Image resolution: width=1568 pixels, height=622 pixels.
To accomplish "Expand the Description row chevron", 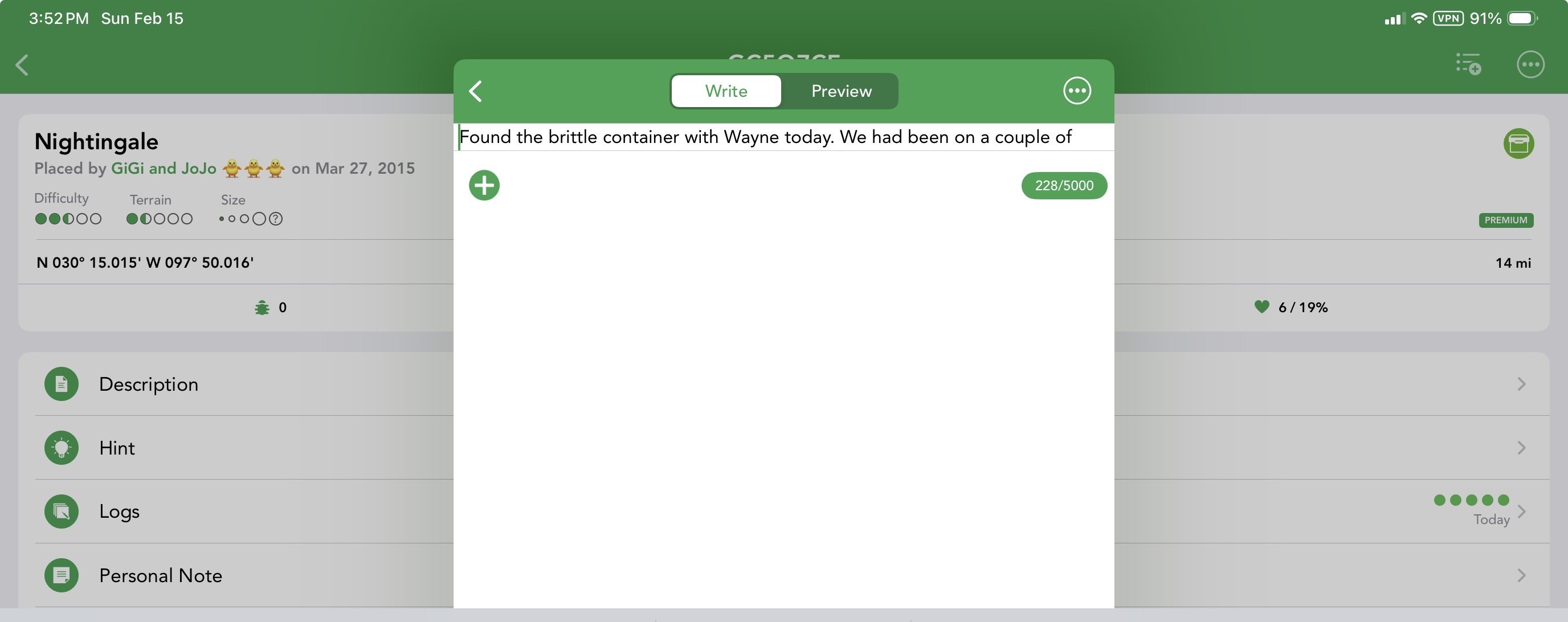I will 1521,384.
